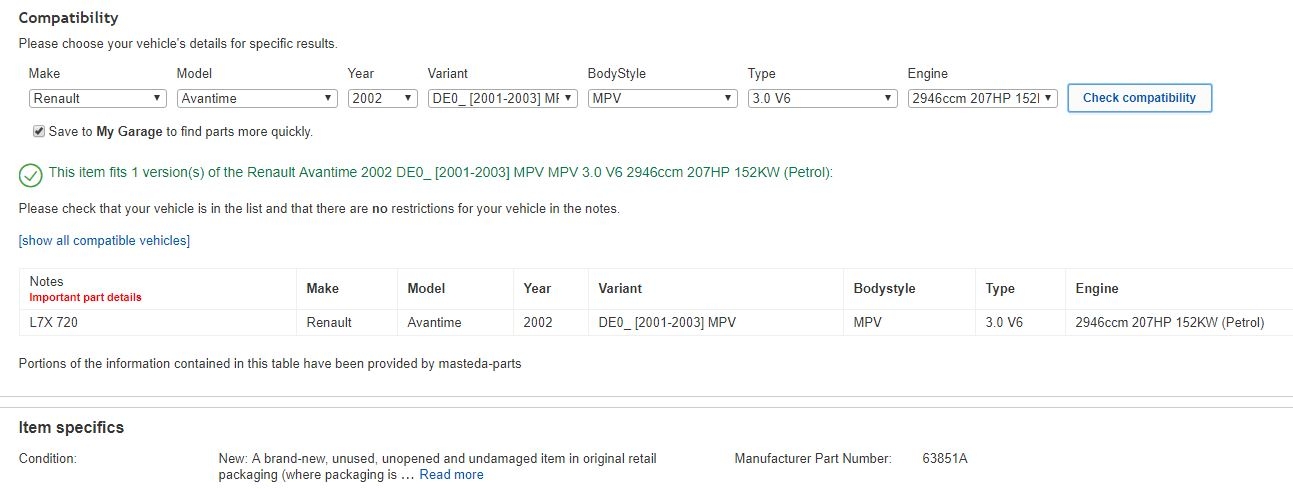1293x489 pixels.
Task: Open the Model dropdown showing Avantime
Action: tap(257, 98)
